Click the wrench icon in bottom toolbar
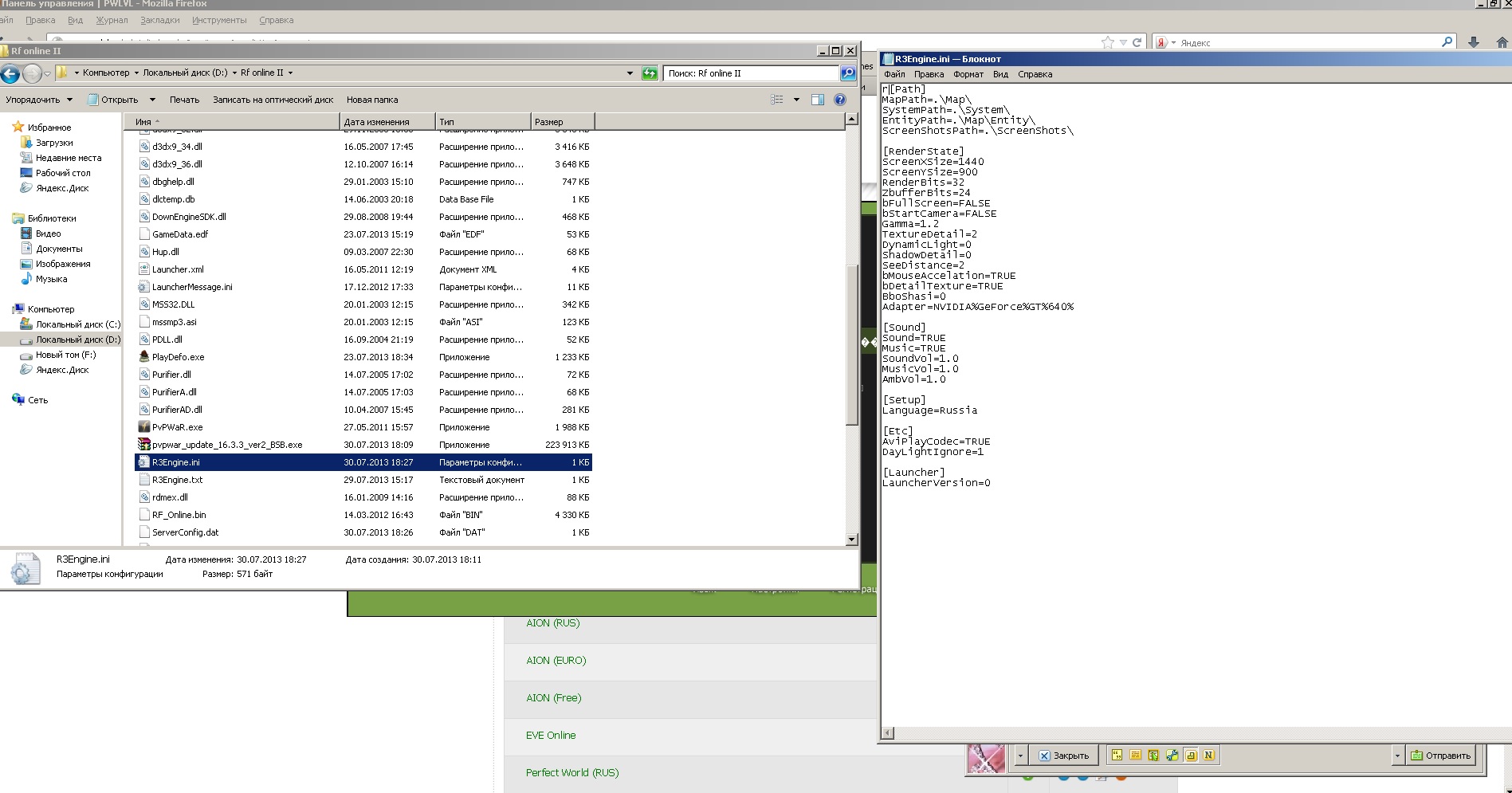This screenshot has height=793, width=1512. click(1172, 756)
